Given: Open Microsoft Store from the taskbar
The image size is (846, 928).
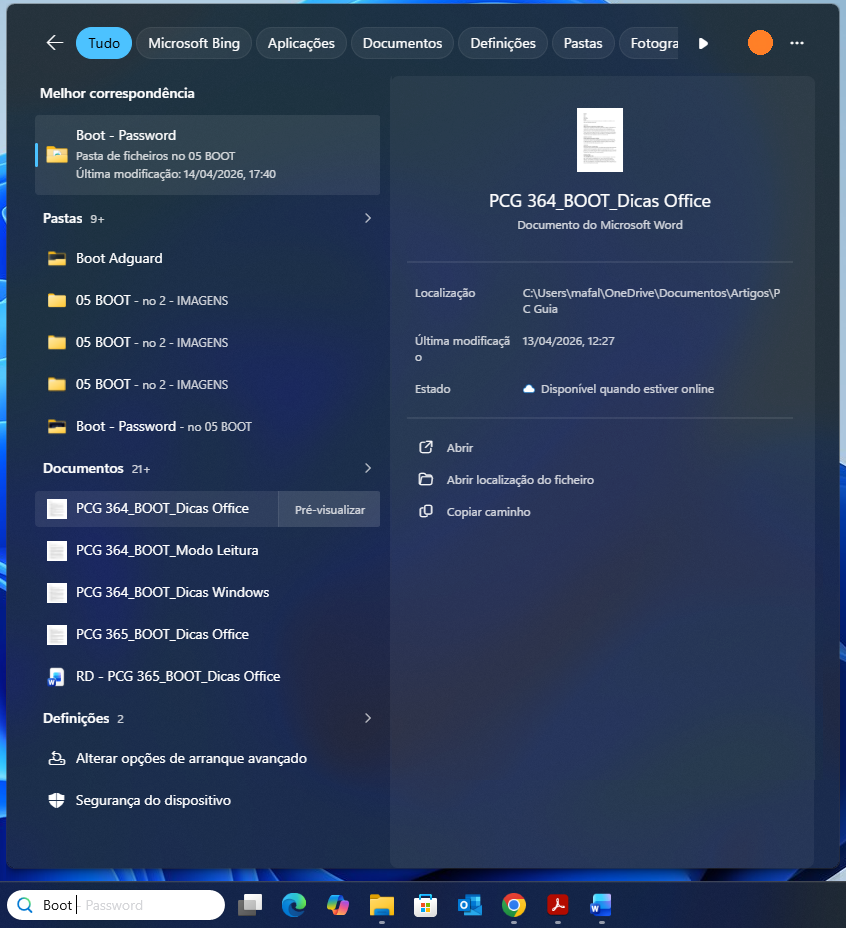Looking at the screenshot, I should [425, 905].
